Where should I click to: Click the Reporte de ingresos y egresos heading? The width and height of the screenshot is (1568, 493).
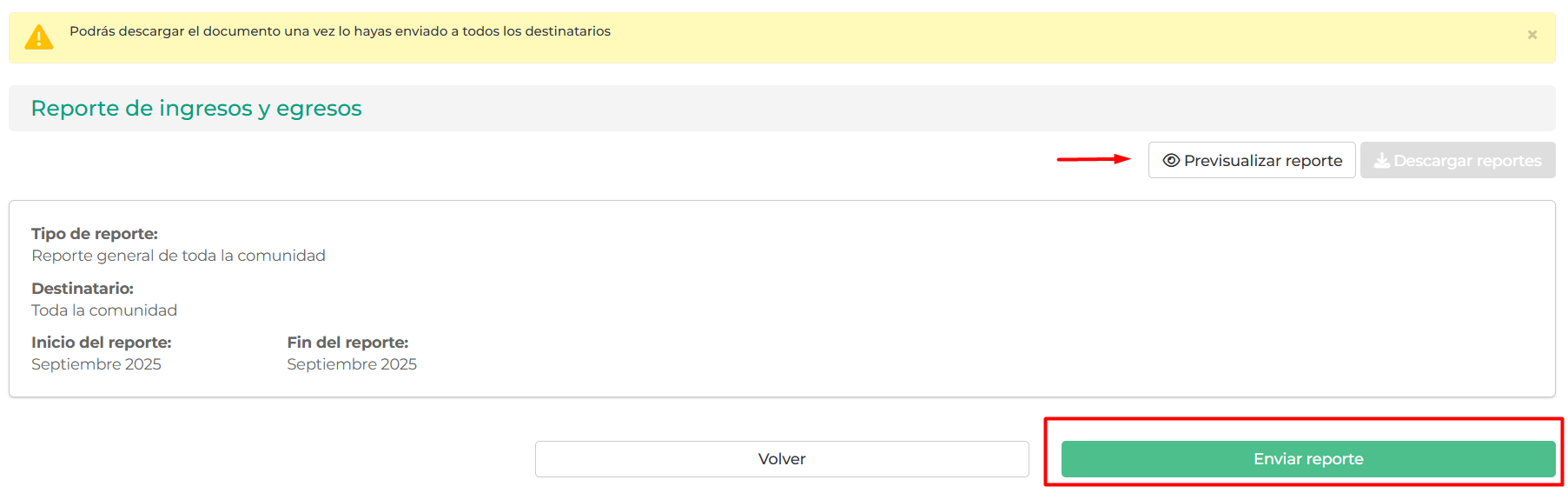tap(196, 109)
